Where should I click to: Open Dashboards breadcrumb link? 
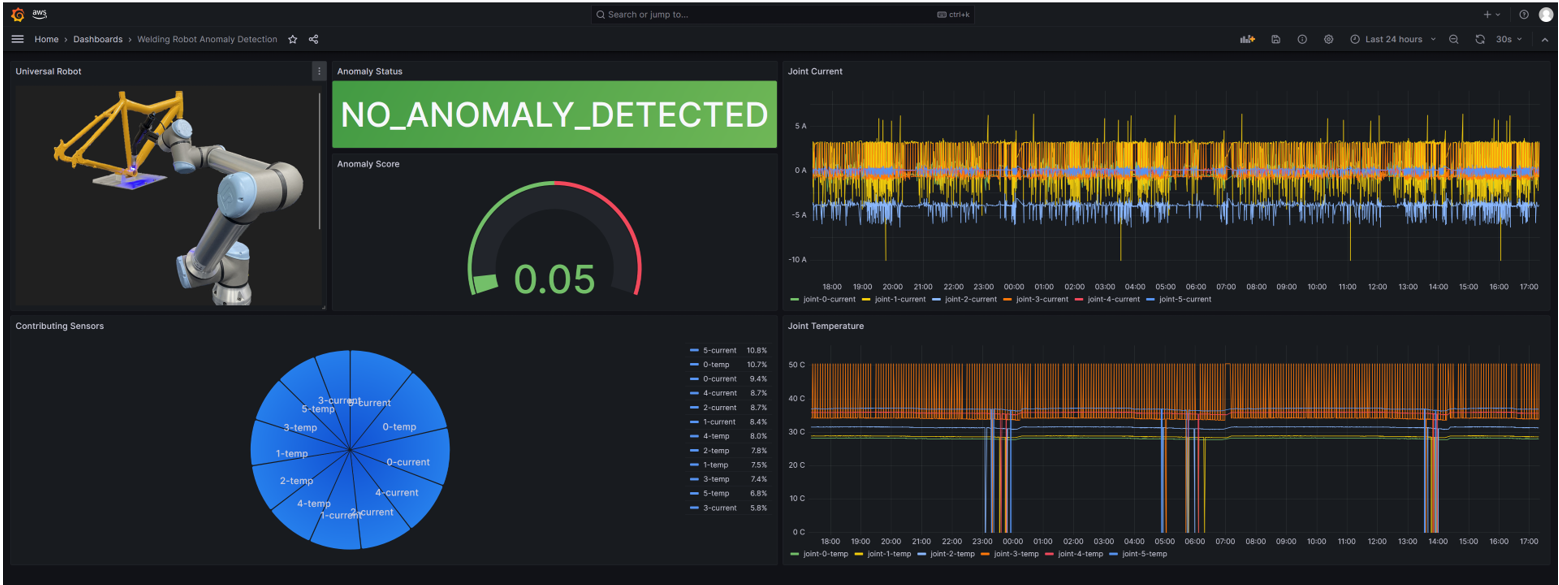coord(97,40)
